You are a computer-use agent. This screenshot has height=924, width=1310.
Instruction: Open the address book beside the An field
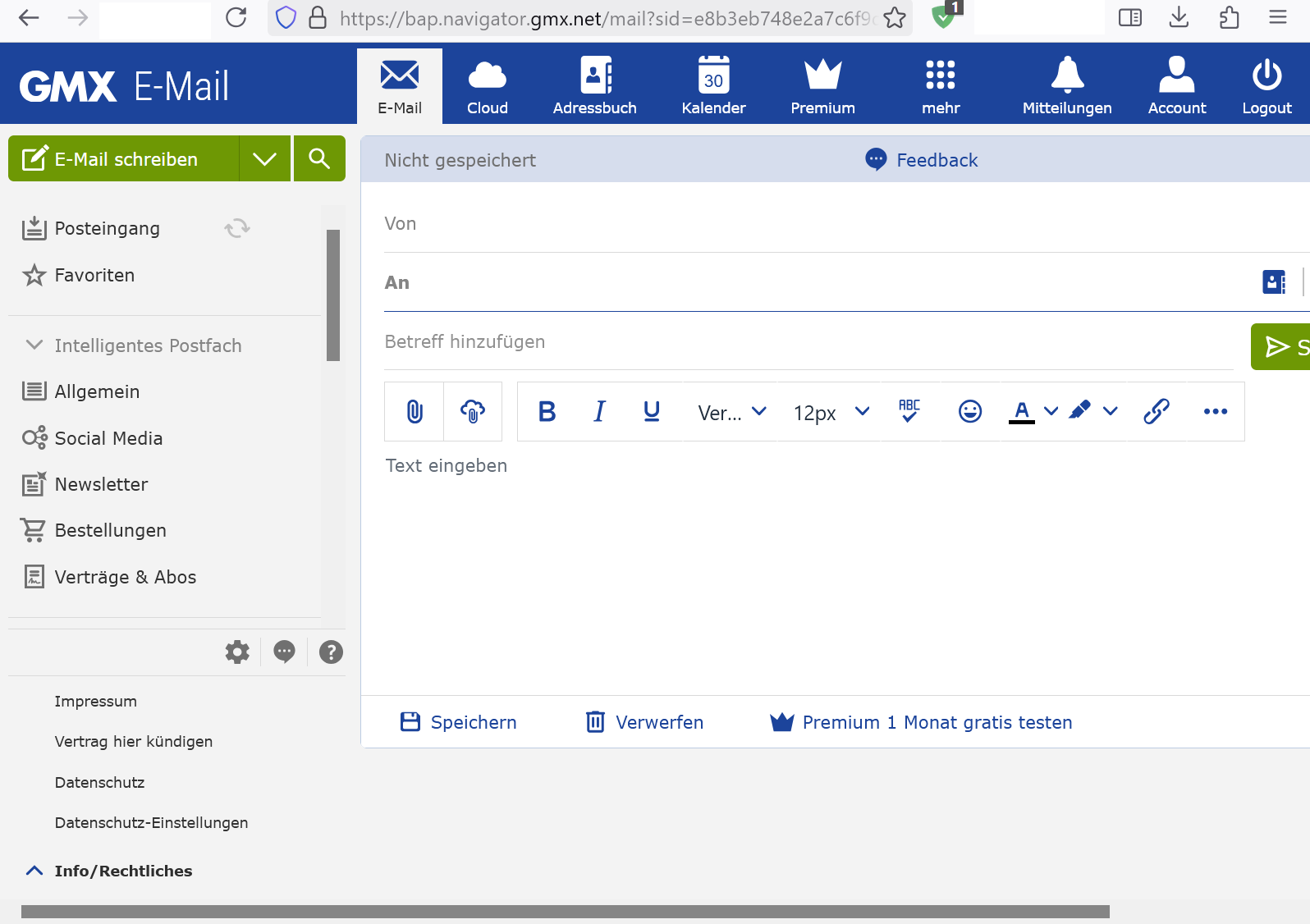[x=1274, y=282]
